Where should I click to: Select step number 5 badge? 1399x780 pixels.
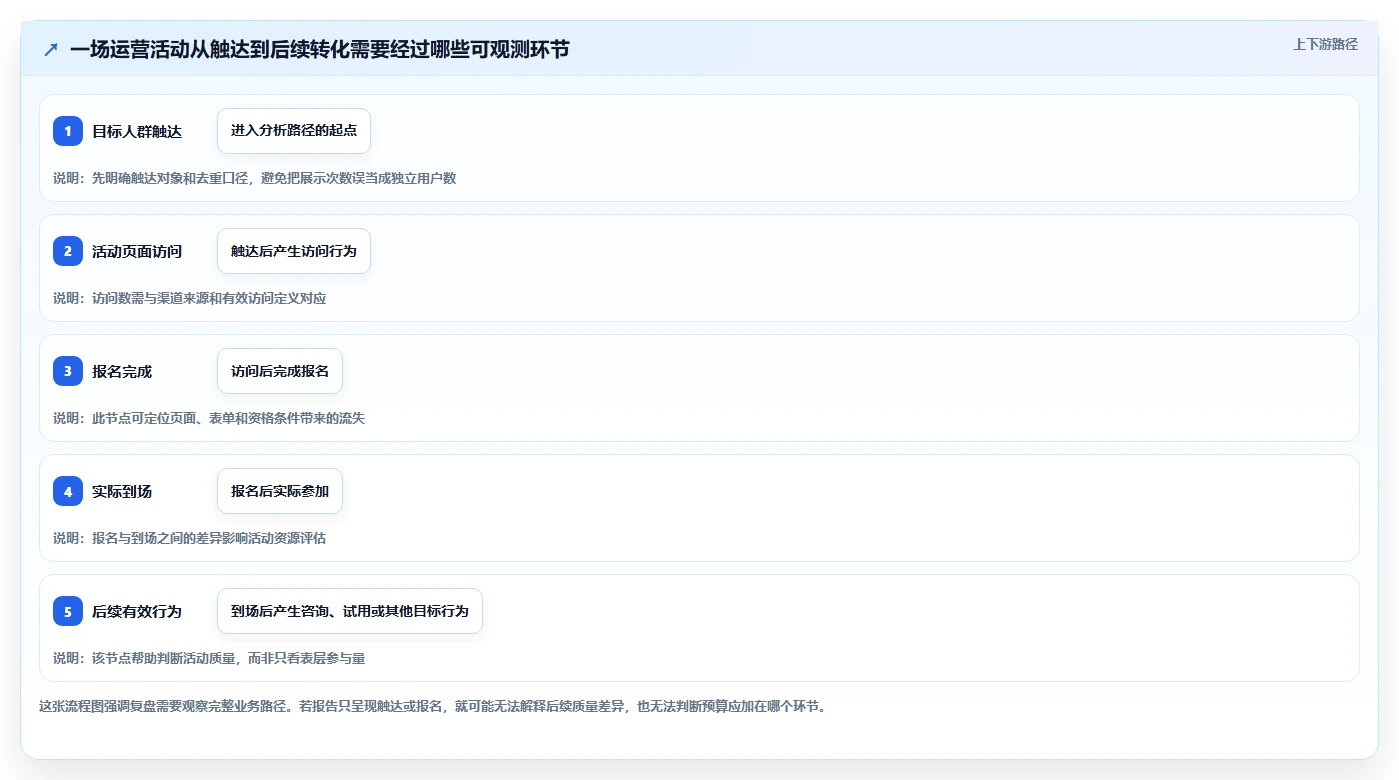pyautogui.click(x=68, y=611)
